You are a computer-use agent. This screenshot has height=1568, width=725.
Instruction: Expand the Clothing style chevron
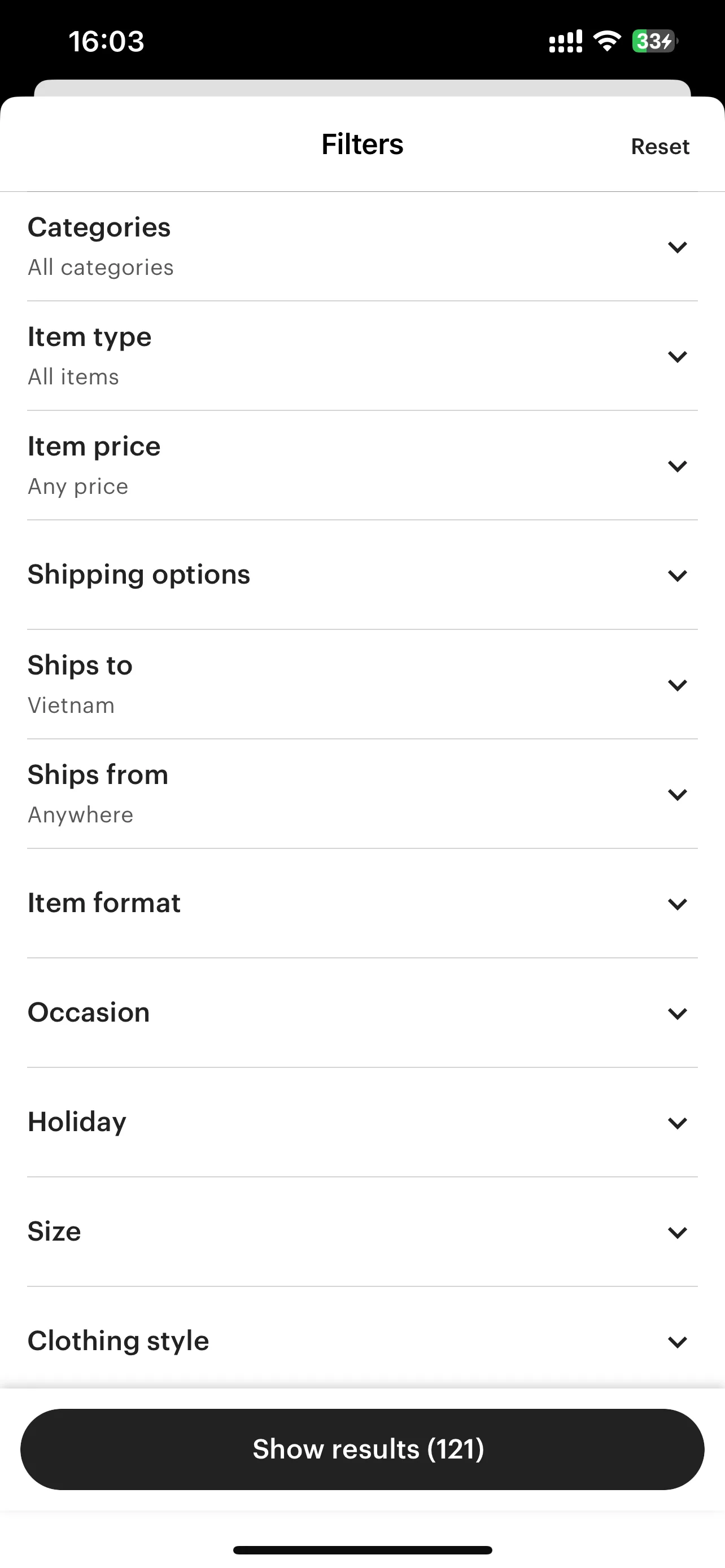point(677,1342)
